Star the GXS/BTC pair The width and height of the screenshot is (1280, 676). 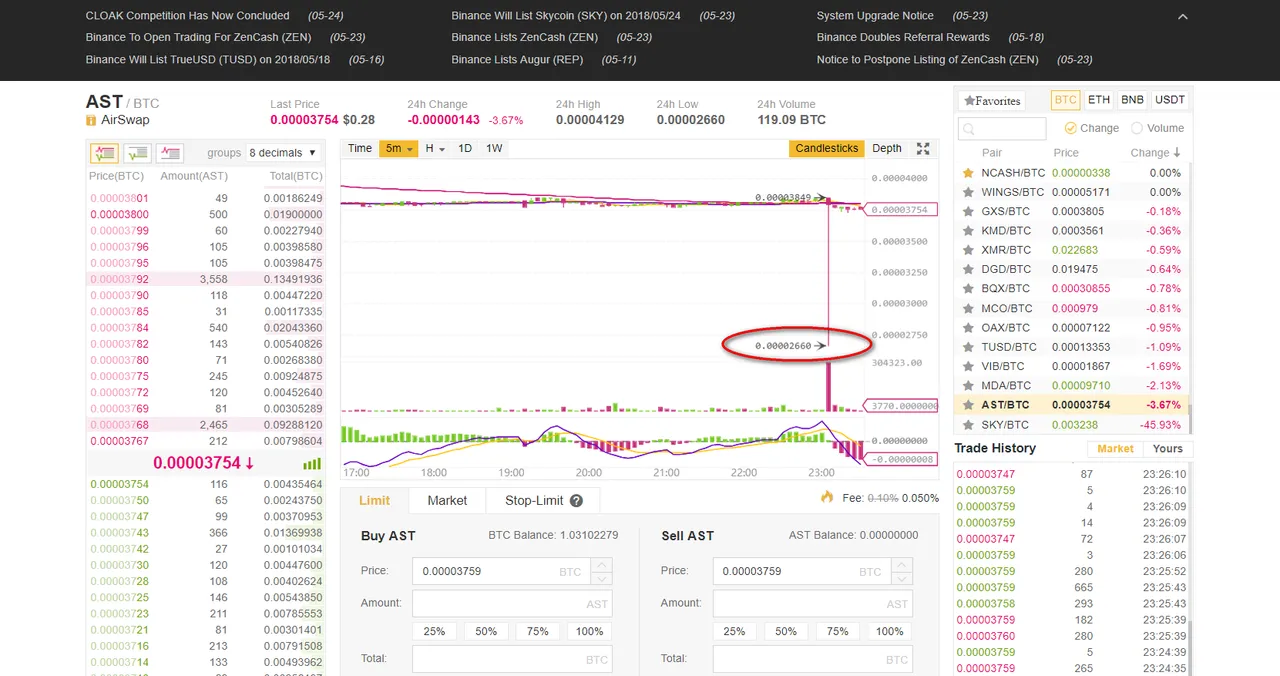[967, 211]
